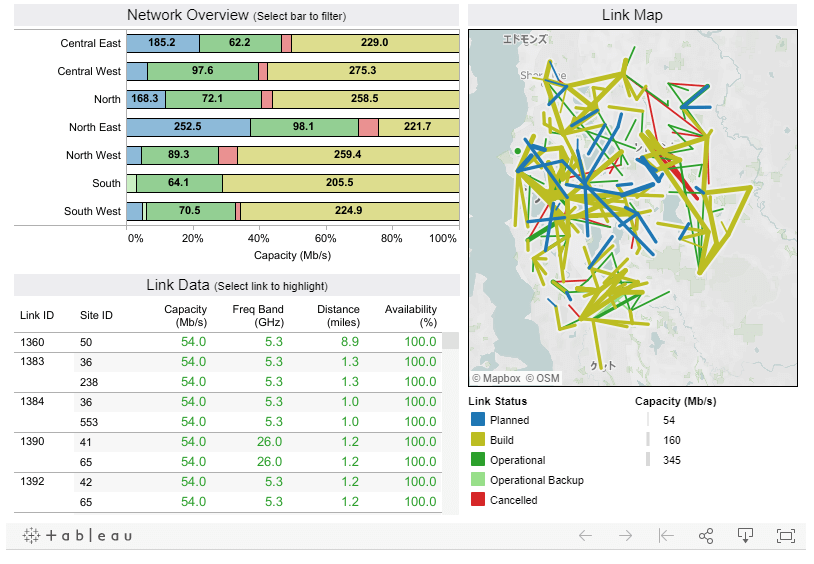Select the Operational Backup light green swatch
The height and width of the screenshot is (564, 814).
point(478,480)
